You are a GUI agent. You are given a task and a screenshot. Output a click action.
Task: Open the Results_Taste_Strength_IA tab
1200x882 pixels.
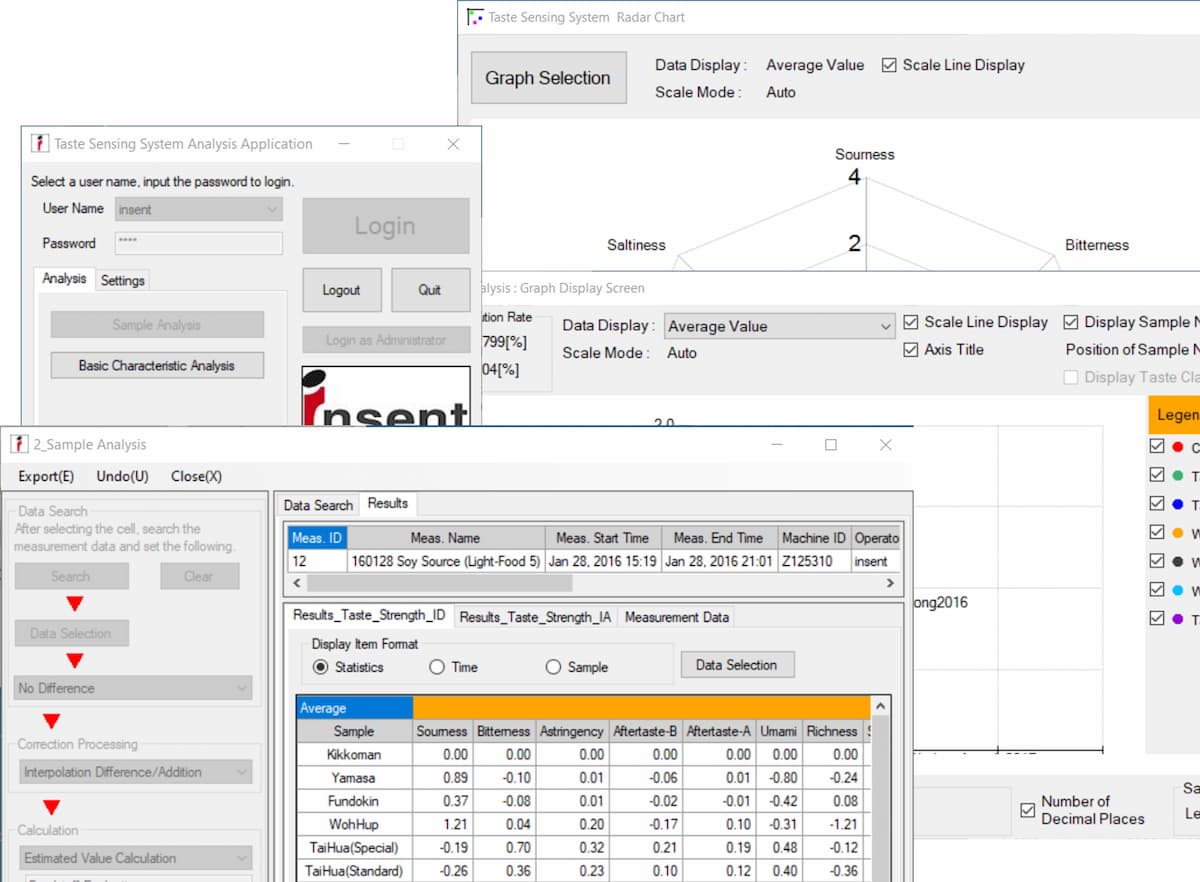[x=535, y=617]
